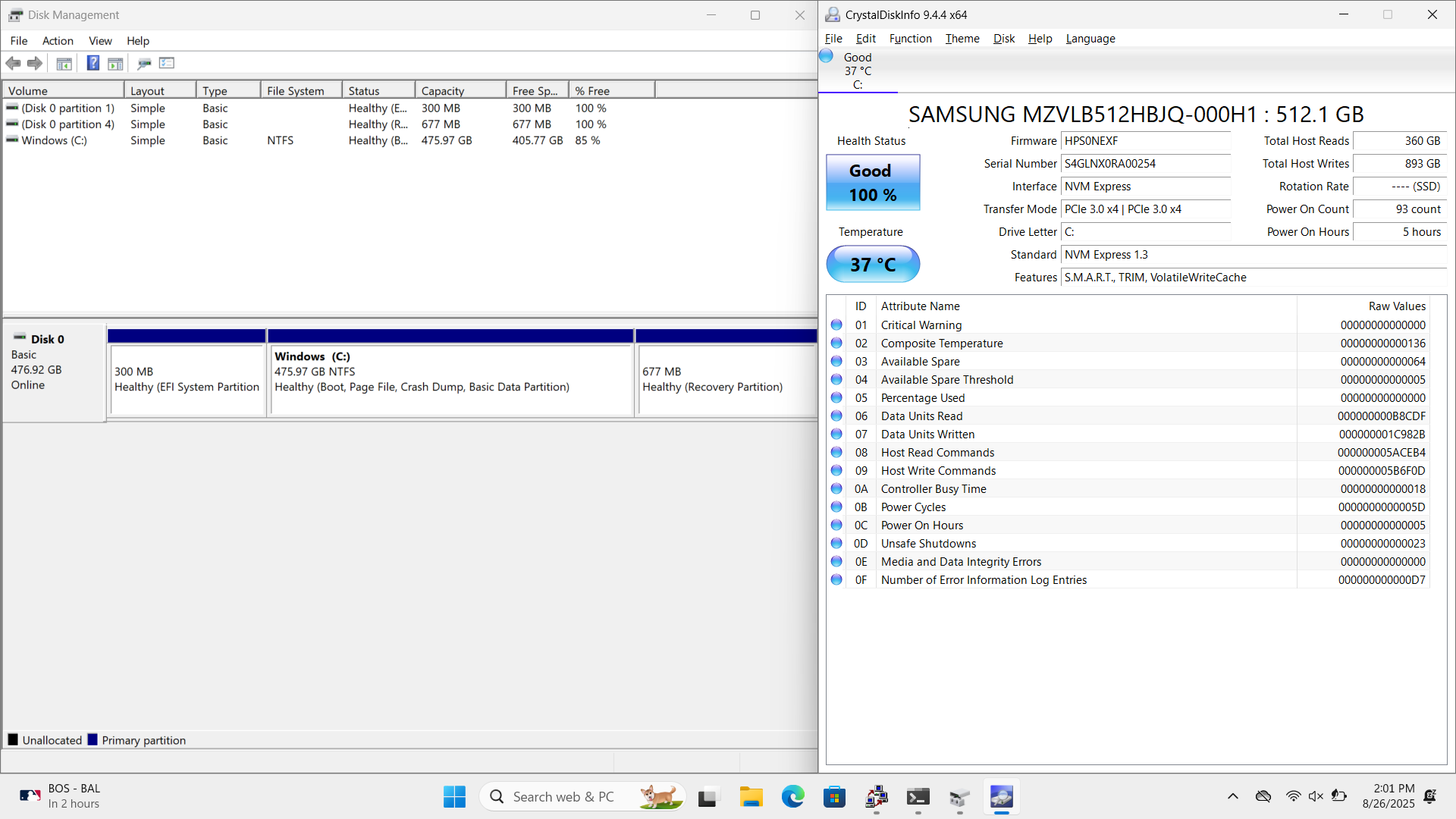Sort by the % Free column header
Viewport: 1456px width, 819px height.
pos(612,90)
